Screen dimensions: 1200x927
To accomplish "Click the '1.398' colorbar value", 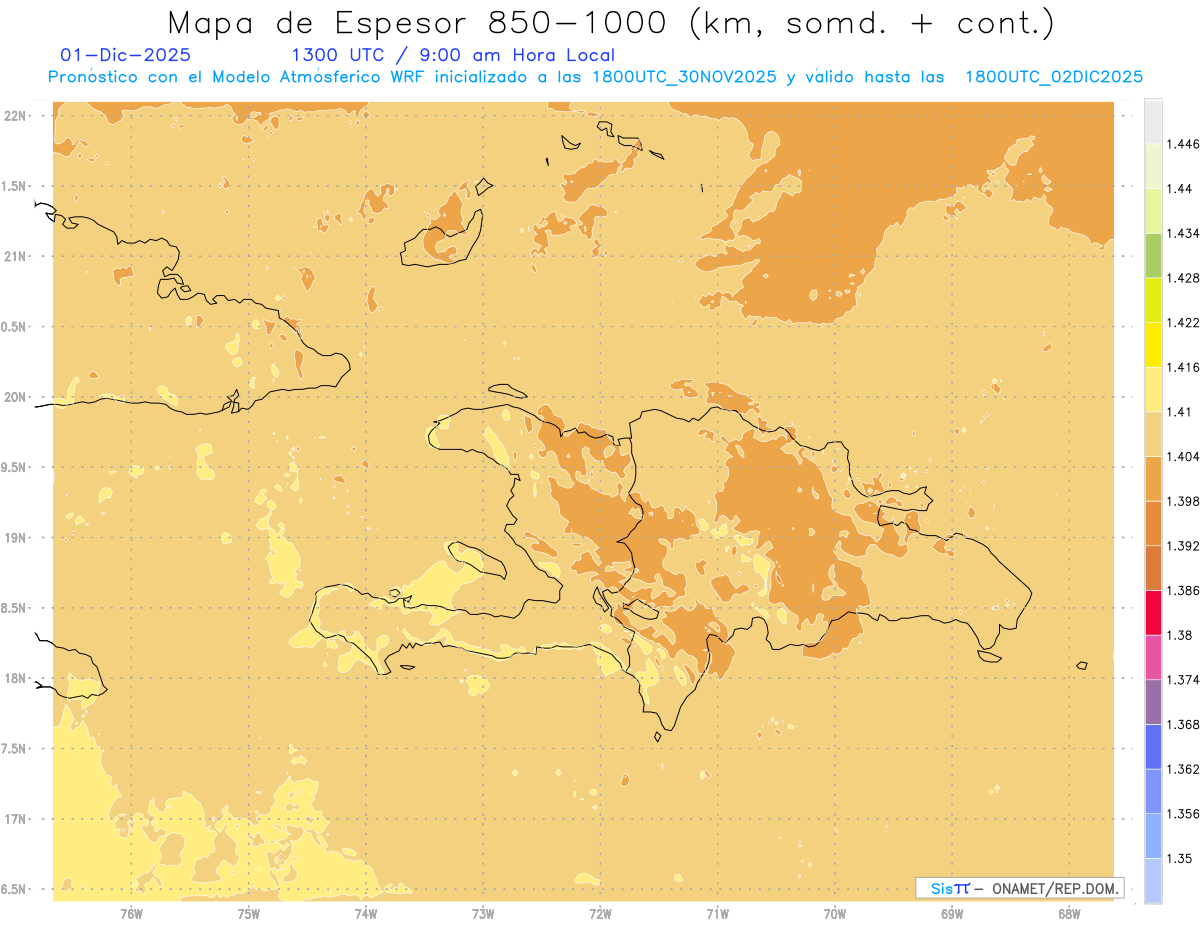I will tap(1183, 501).
